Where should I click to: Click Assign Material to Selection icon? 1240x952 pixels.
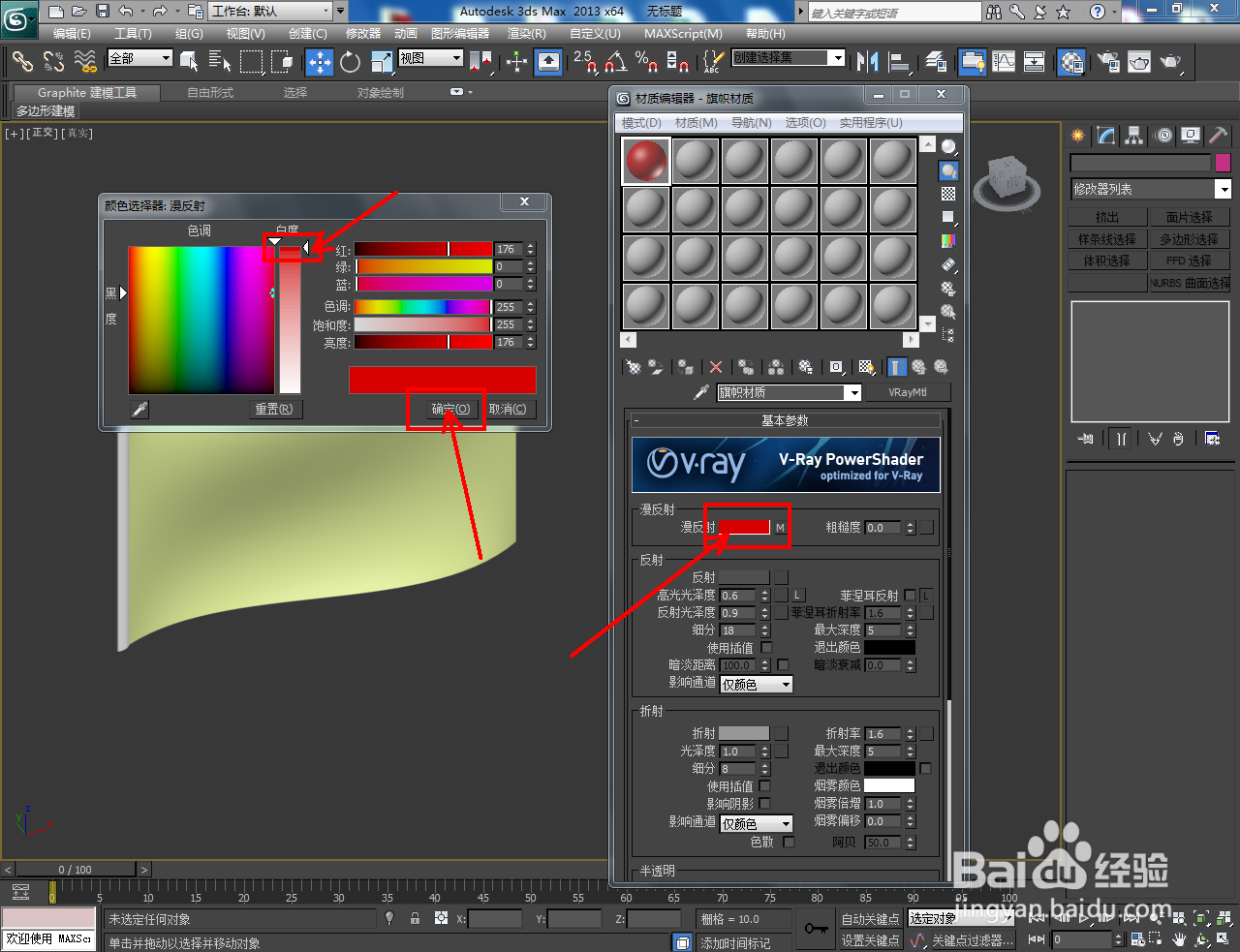coord(686,367)
